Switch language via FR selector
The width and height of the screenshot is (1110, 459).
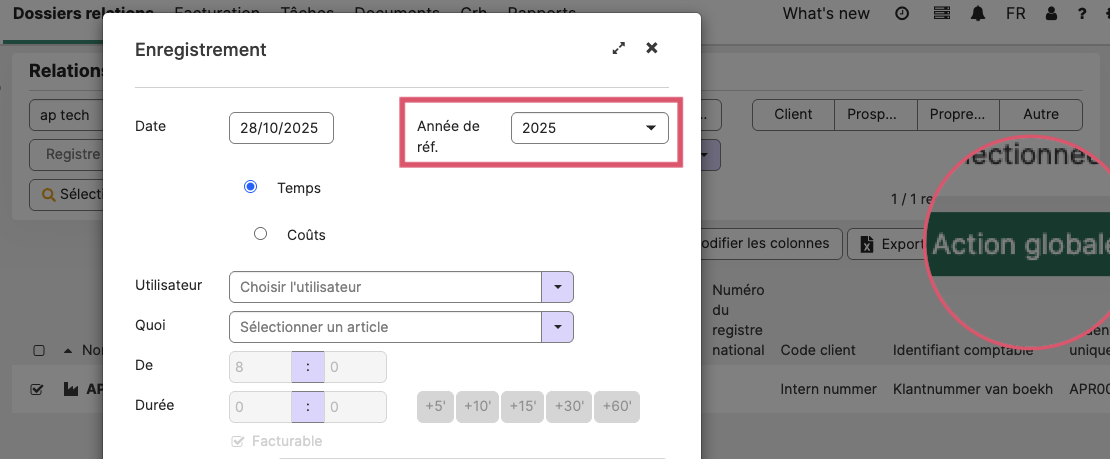click(x=1015, y=13)
